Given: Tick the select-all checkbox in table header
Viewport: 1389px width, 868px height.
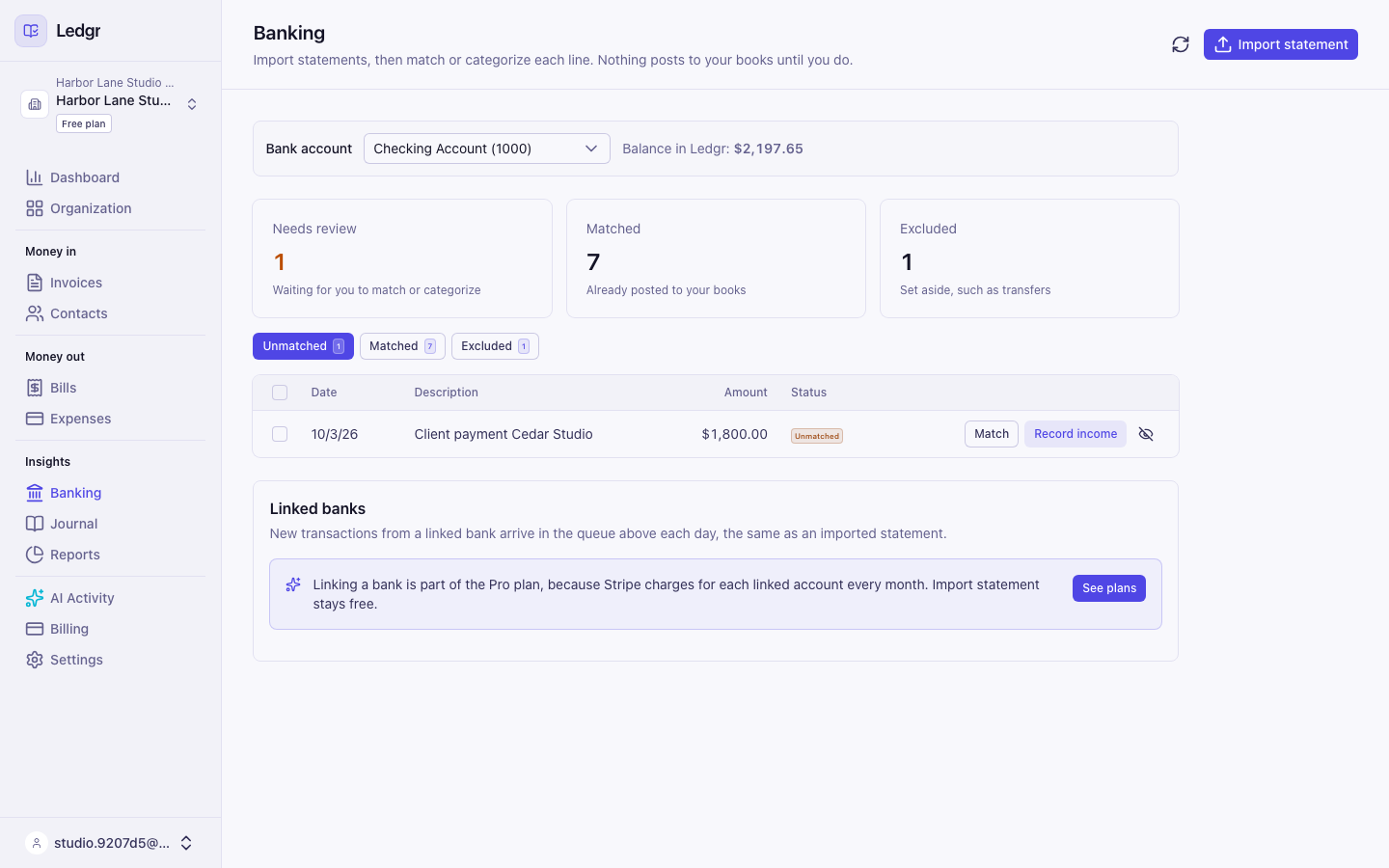Looking at the screenshot, I should point(280,393).
